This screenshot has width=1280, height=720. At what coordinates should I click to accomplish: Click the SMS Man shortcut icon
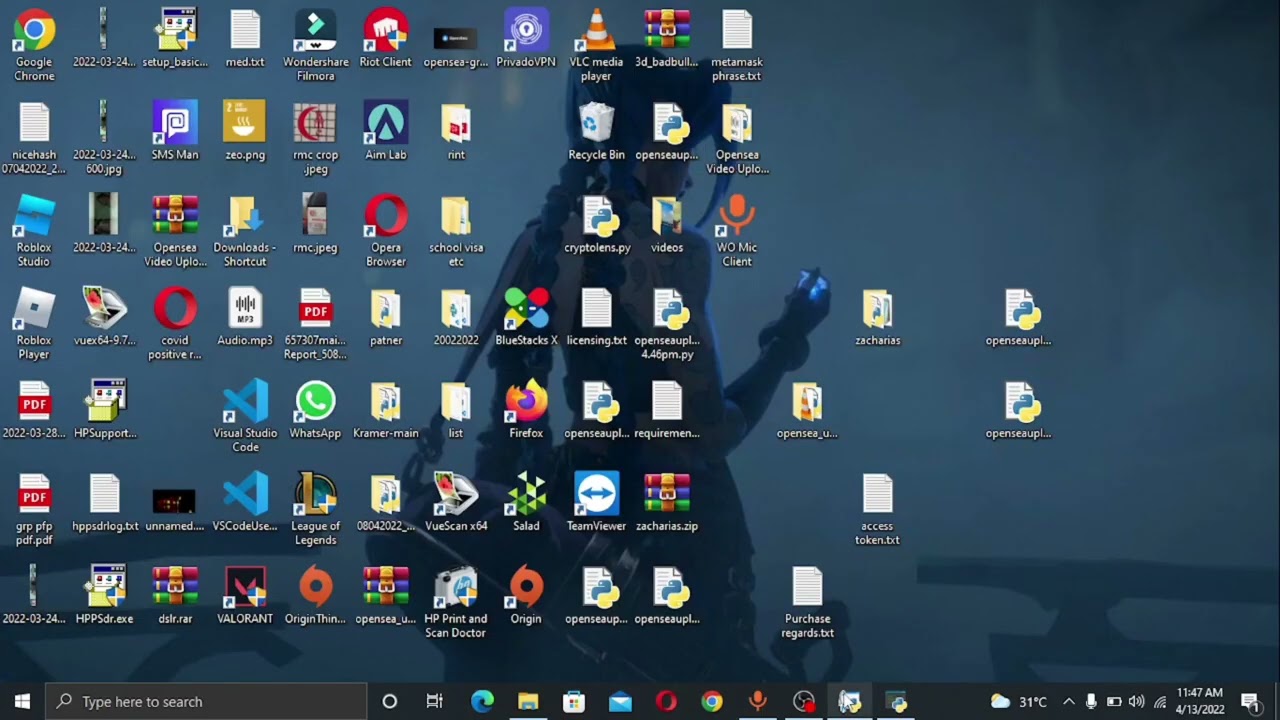(175, 132)
